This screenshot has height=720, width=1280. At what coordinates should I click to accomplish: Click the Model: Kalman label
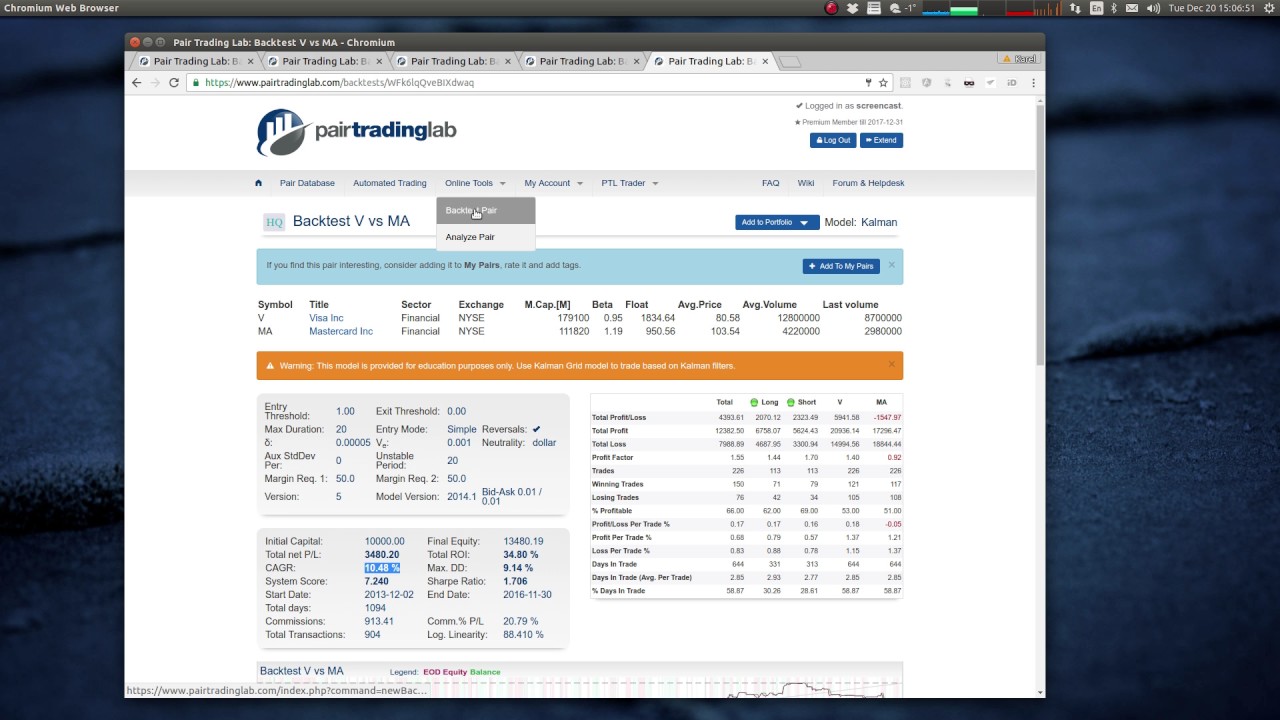tap(861, 223)
